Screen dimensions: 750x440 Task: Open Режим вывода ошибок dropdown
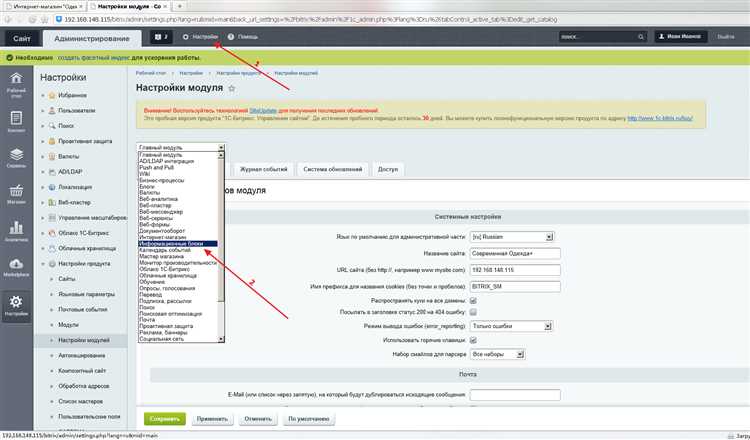pyautogui.click(x=511, y=326)
